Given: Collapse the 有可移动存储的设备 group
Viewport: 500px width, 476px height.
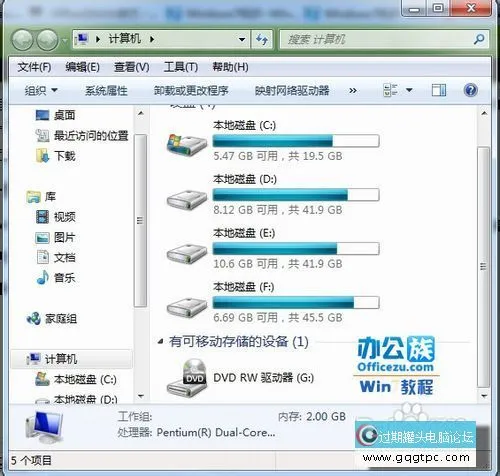Looking at the screenshot, I should coord(161,341).
